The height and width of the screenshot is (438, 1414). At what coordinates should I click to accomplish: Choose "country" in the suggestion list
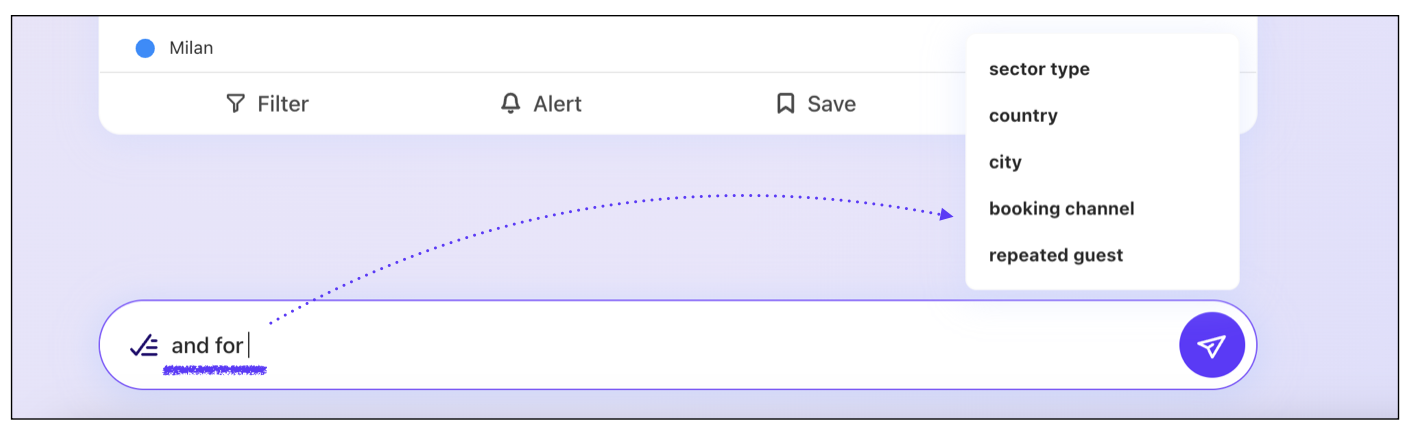coord(1023,116)
